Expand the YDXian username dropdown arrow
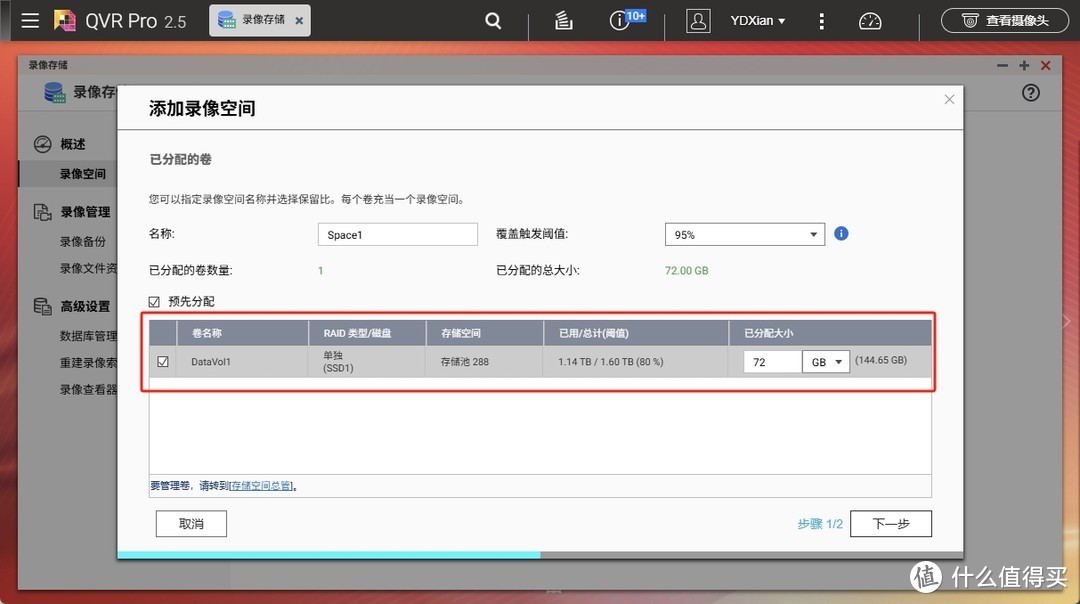1080x604 pixels. (783, 20)
